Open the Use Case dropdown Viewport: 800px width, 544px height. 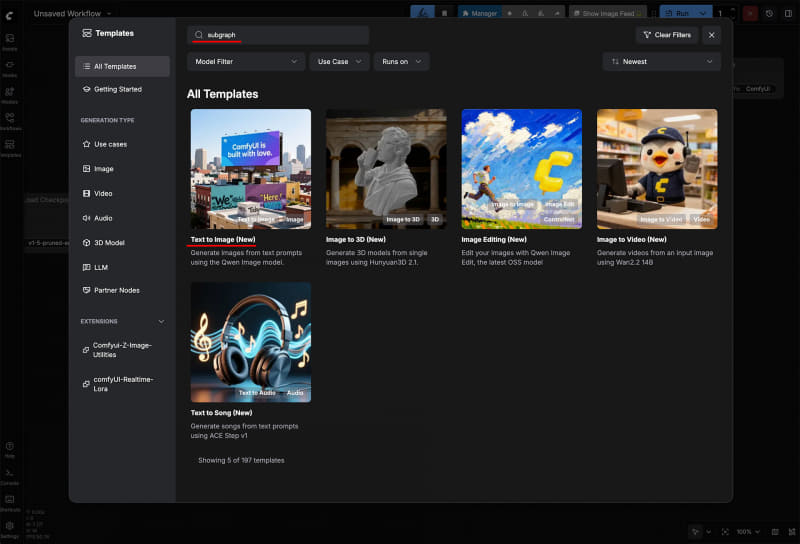[339, 61]
